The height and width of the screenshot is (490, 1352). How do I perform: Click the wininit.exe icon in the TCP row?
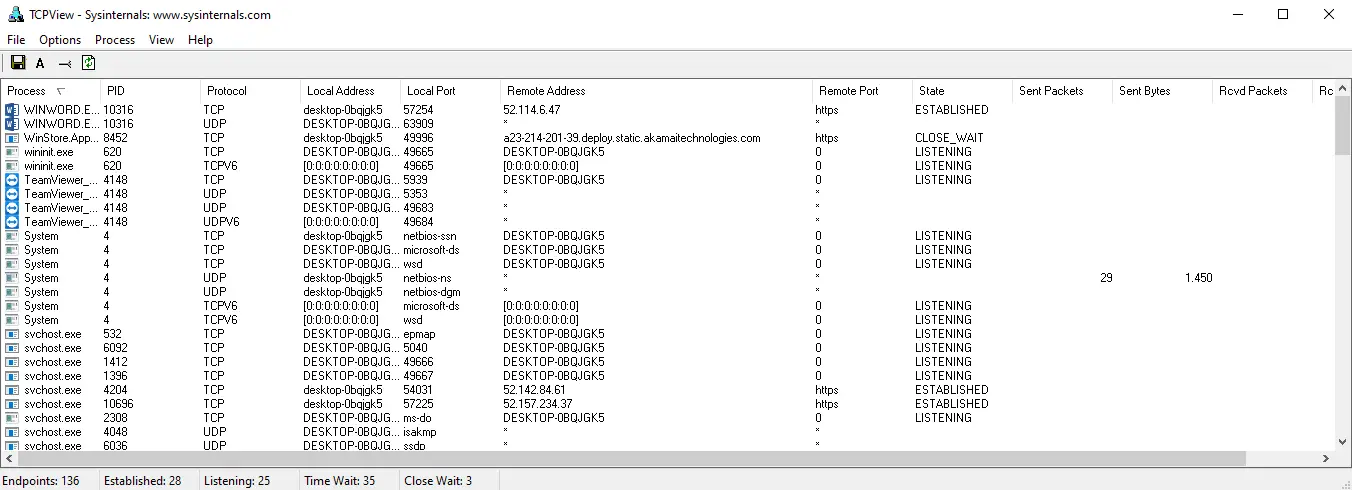pos(12,152)
